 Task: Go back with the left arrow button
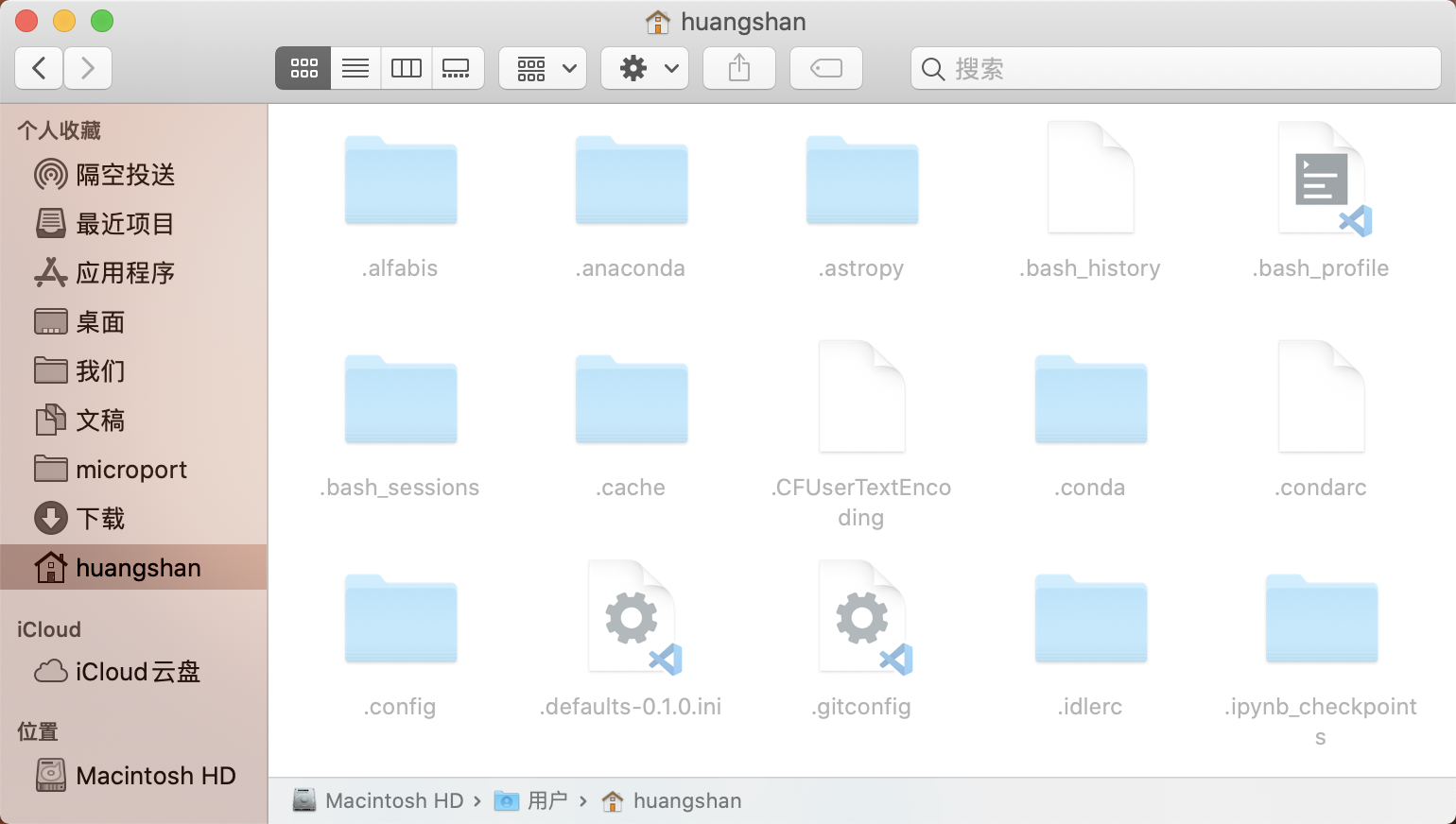click(39, 68)
